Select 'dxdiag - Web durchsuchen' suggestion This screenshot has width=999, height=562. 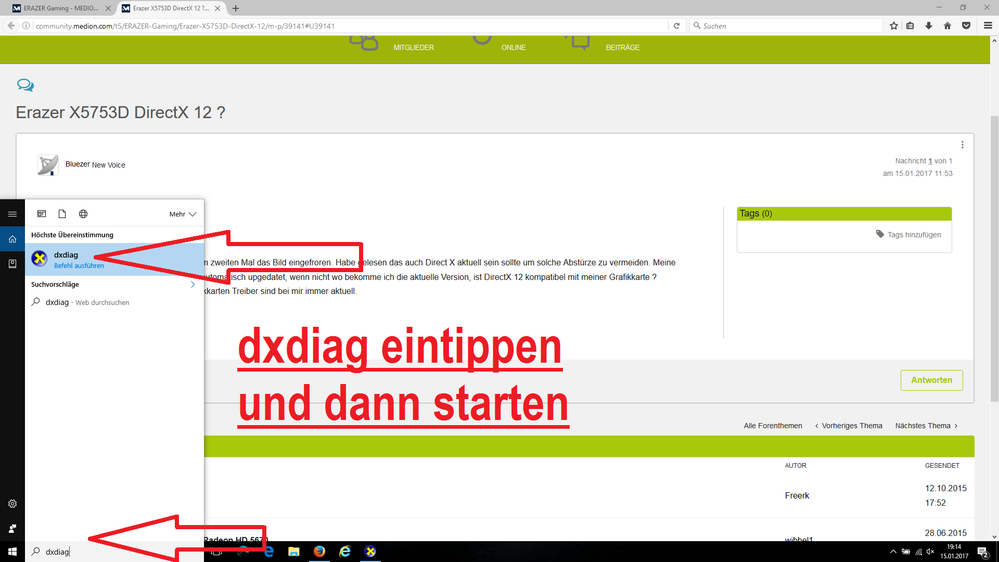click(x=115, y=302)
